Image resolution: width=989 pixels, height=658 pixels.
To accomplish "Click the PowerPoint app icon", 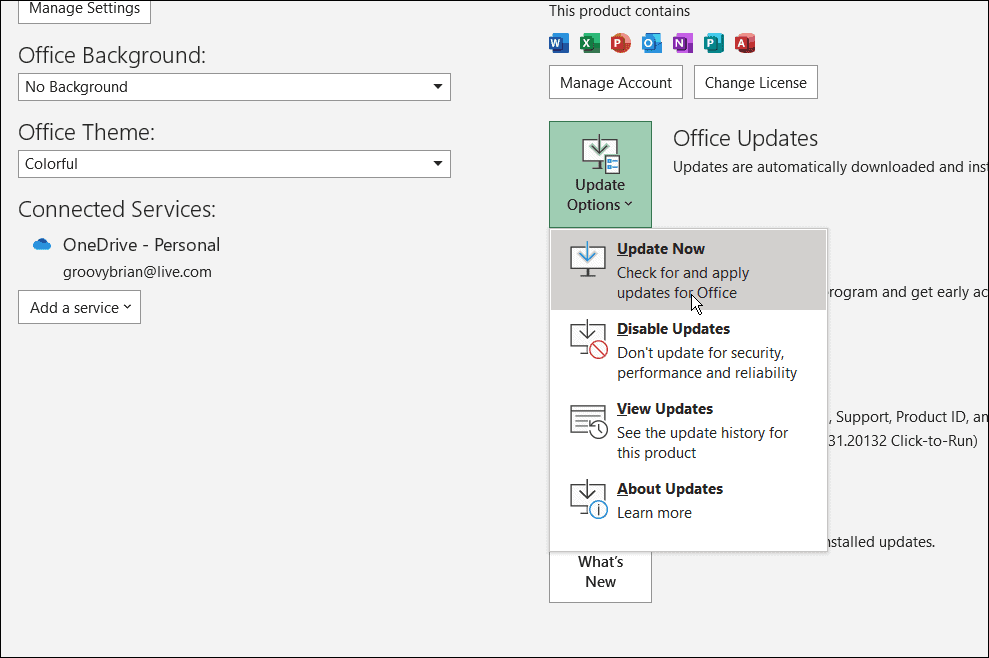I will click(x=621, y=43).
